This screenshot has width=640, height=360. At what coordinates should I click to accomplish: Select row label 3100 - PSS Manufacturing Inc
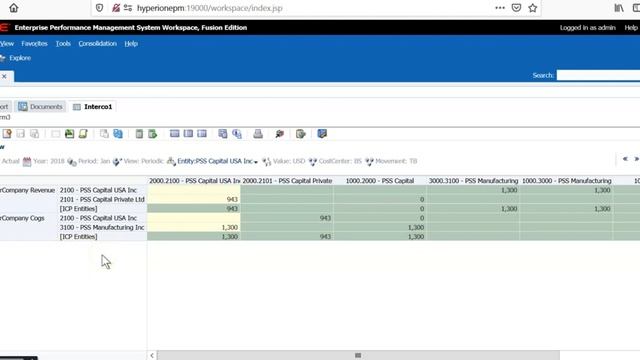102,227
